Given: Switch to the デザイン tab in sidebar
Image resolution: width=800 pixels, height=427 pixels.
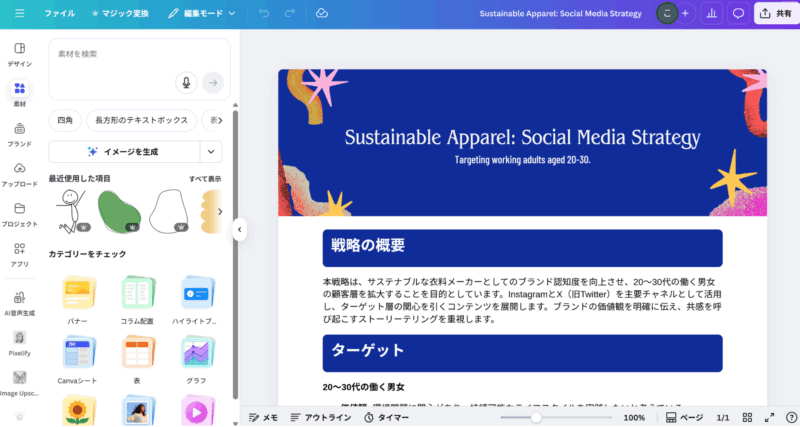Looking at the screenshot, I should click(19, 53).
